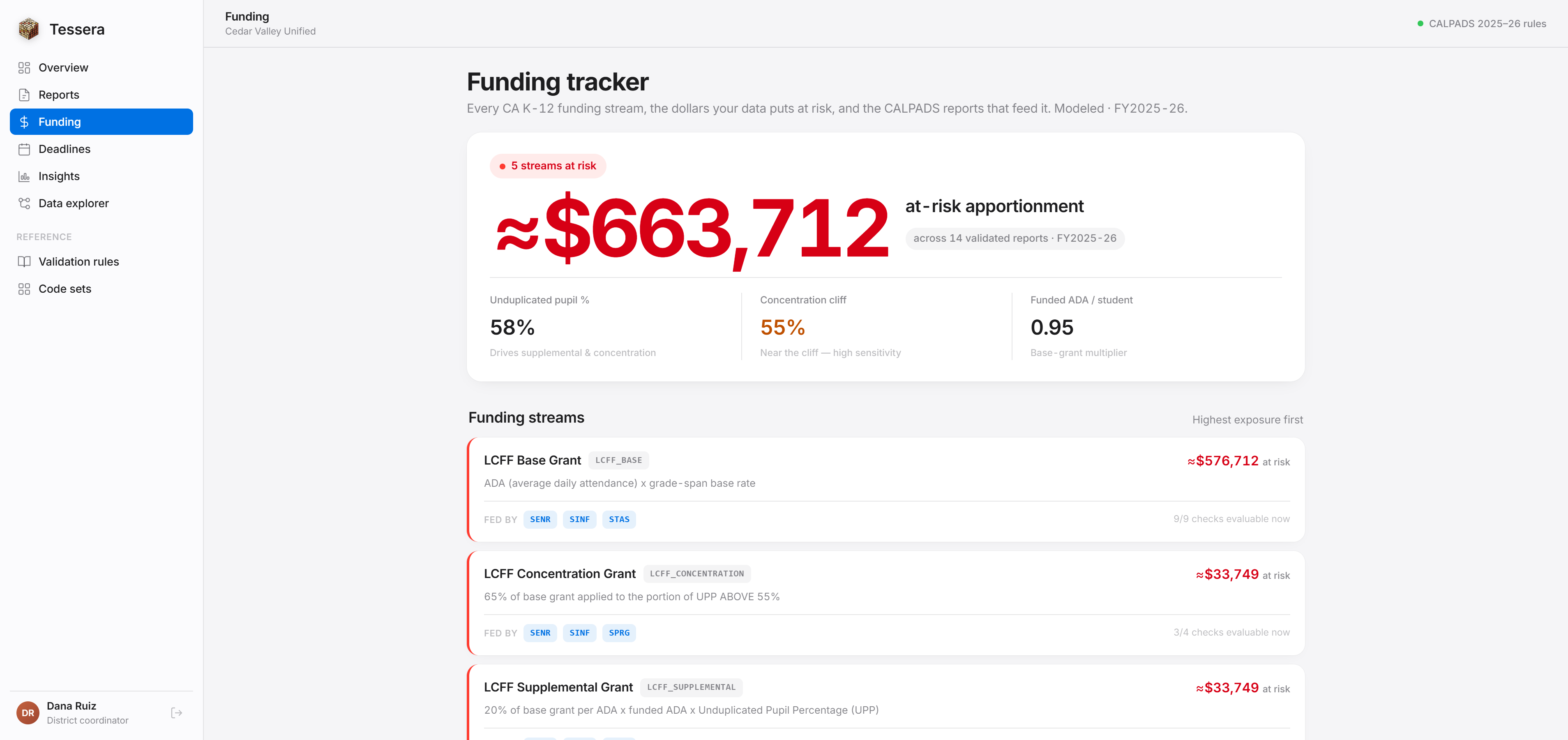Viewport: 1568px width, 740px height.
Task: Click the Code sets grid icon
Action: tap(24, 289)
